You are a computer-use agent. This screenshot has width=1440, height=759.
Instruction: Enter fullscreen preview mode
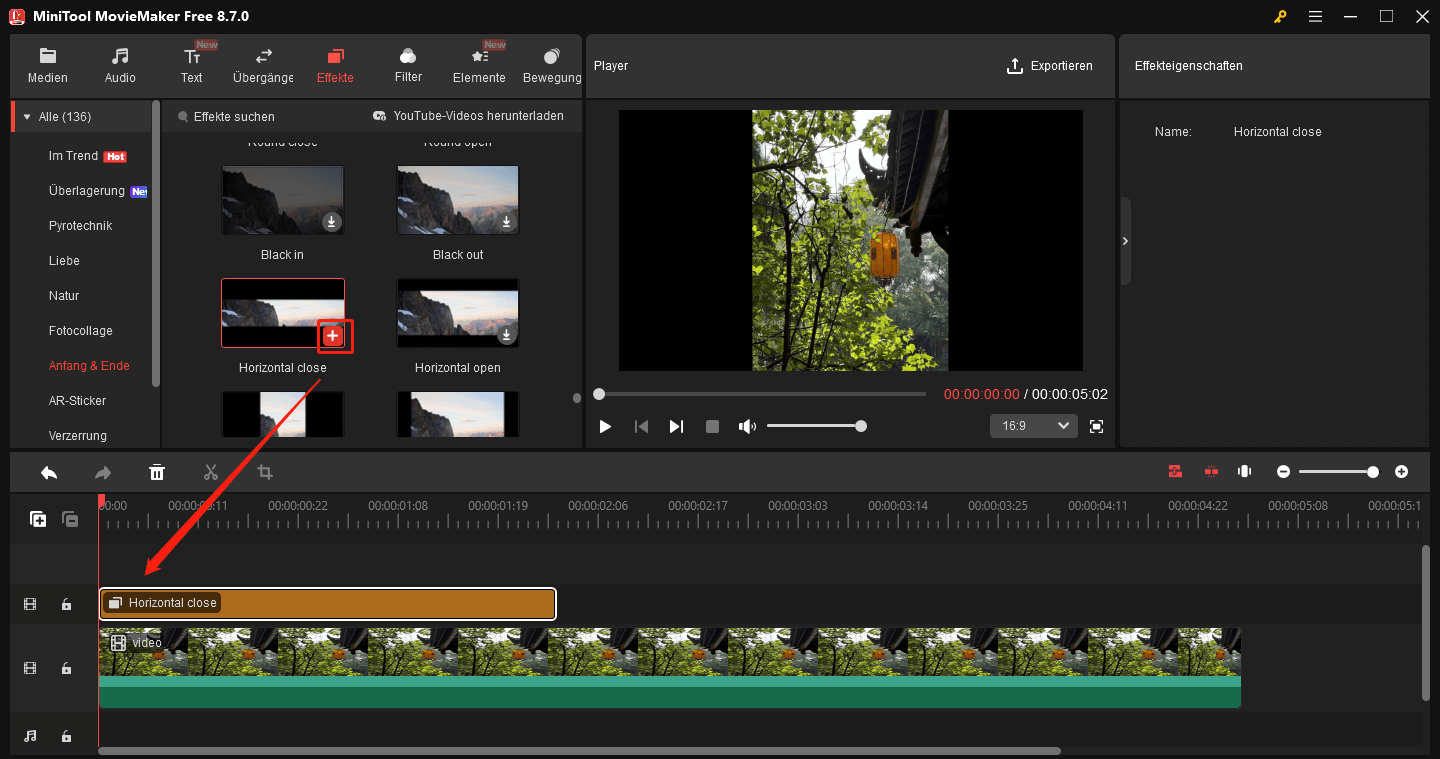pyautogui.click(x=1096, y=426)
